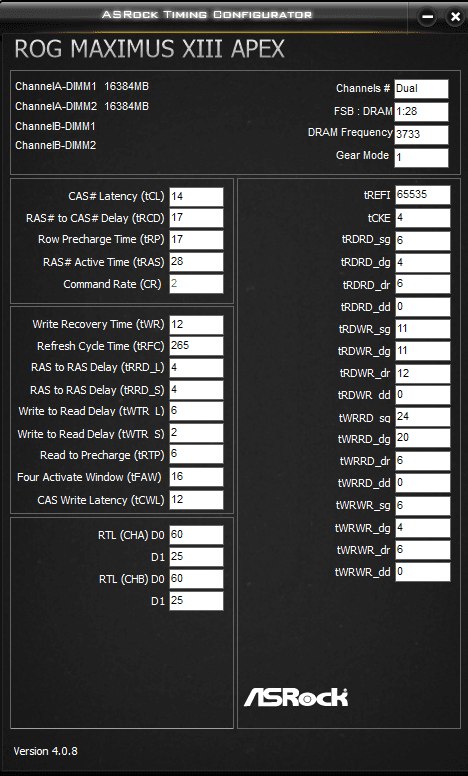Select the CAS Write Latency (tCWL) field
The width and height of the screenshot is (468, 776).
point(196,500)
